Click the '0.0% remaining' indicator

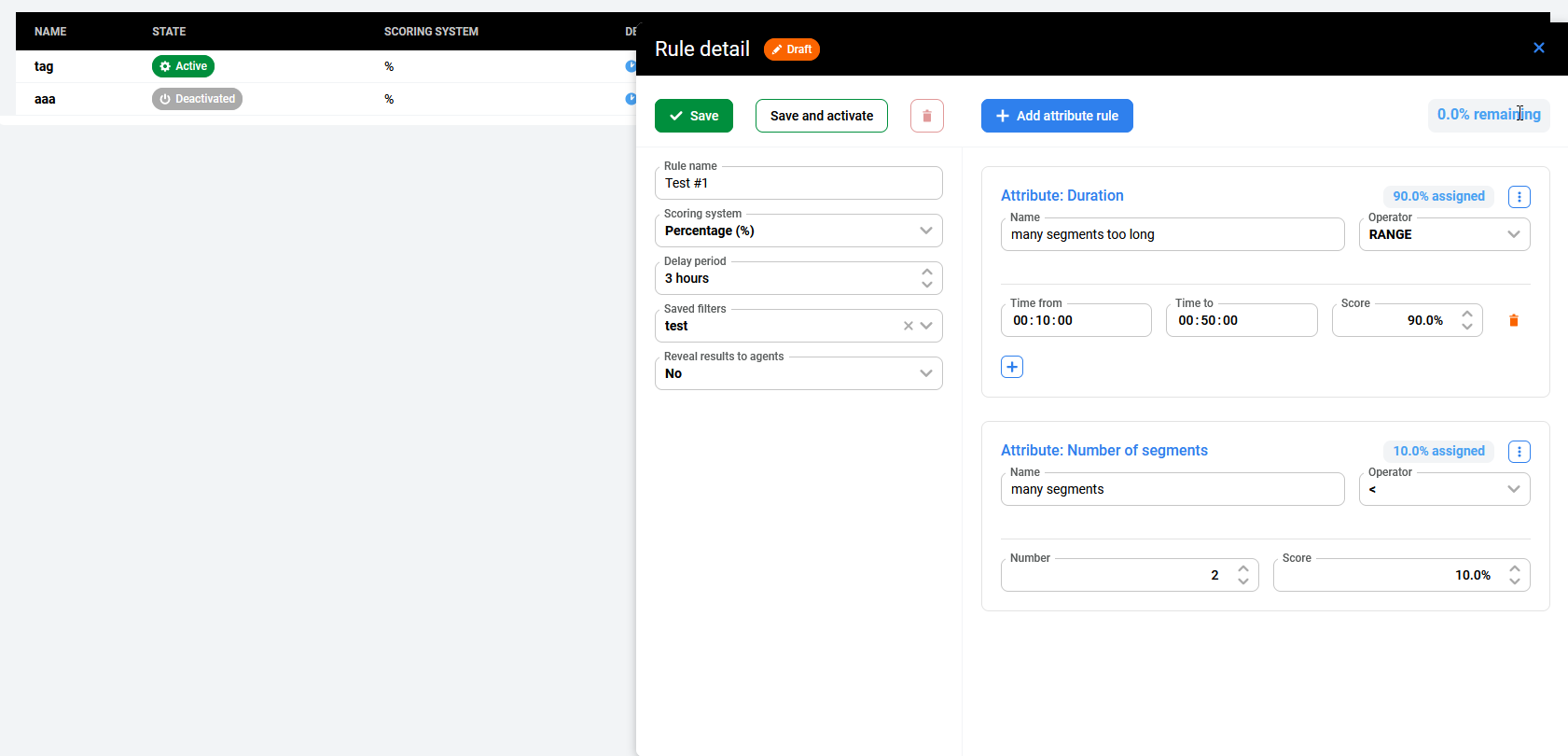1489,115
